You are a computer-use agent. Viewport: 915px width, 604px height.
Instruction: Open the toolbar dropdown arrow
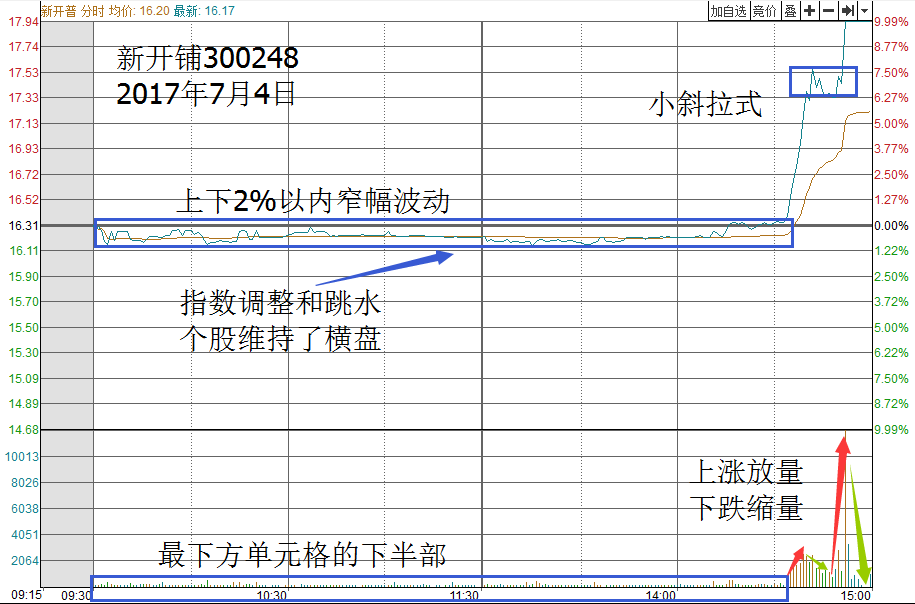(x=864, y=11)
